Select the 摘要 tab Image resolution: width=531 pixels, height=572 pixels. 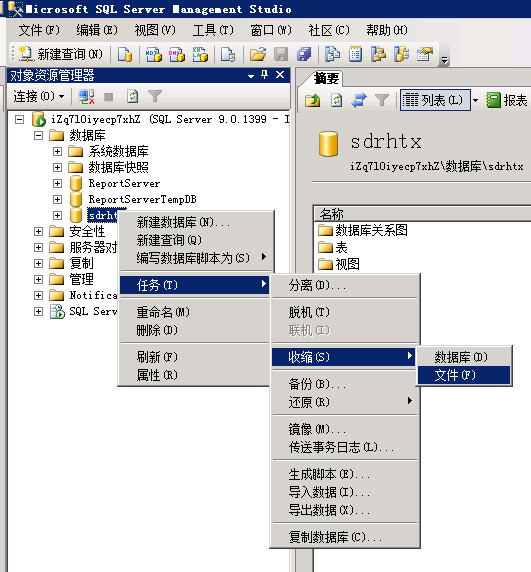coord(326,78)
